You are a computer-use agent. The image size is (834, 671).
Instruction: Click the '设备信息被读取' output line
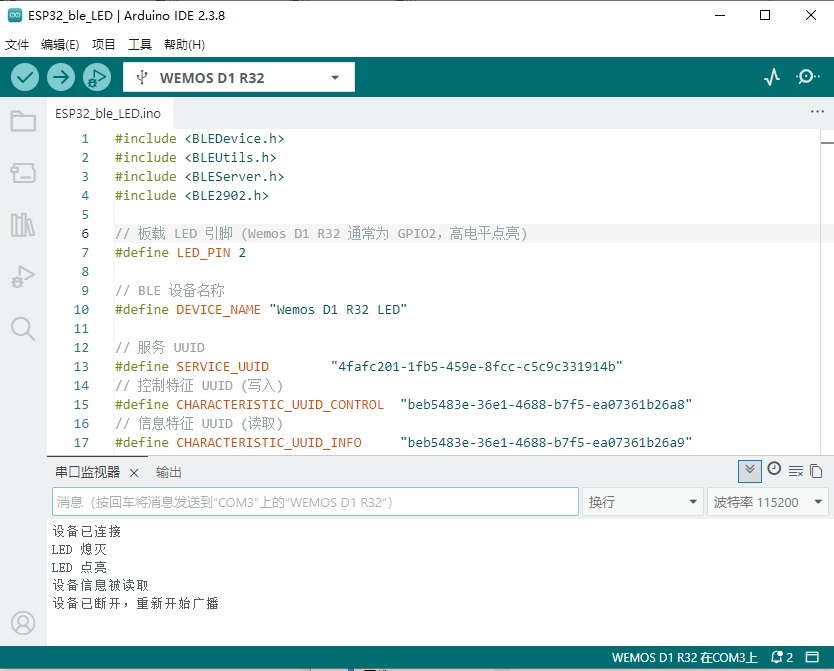point(101,585)
